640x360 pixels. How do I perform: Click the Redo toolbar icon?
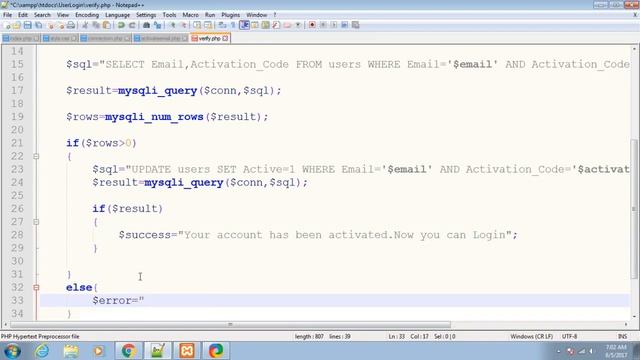click(132, 25)
